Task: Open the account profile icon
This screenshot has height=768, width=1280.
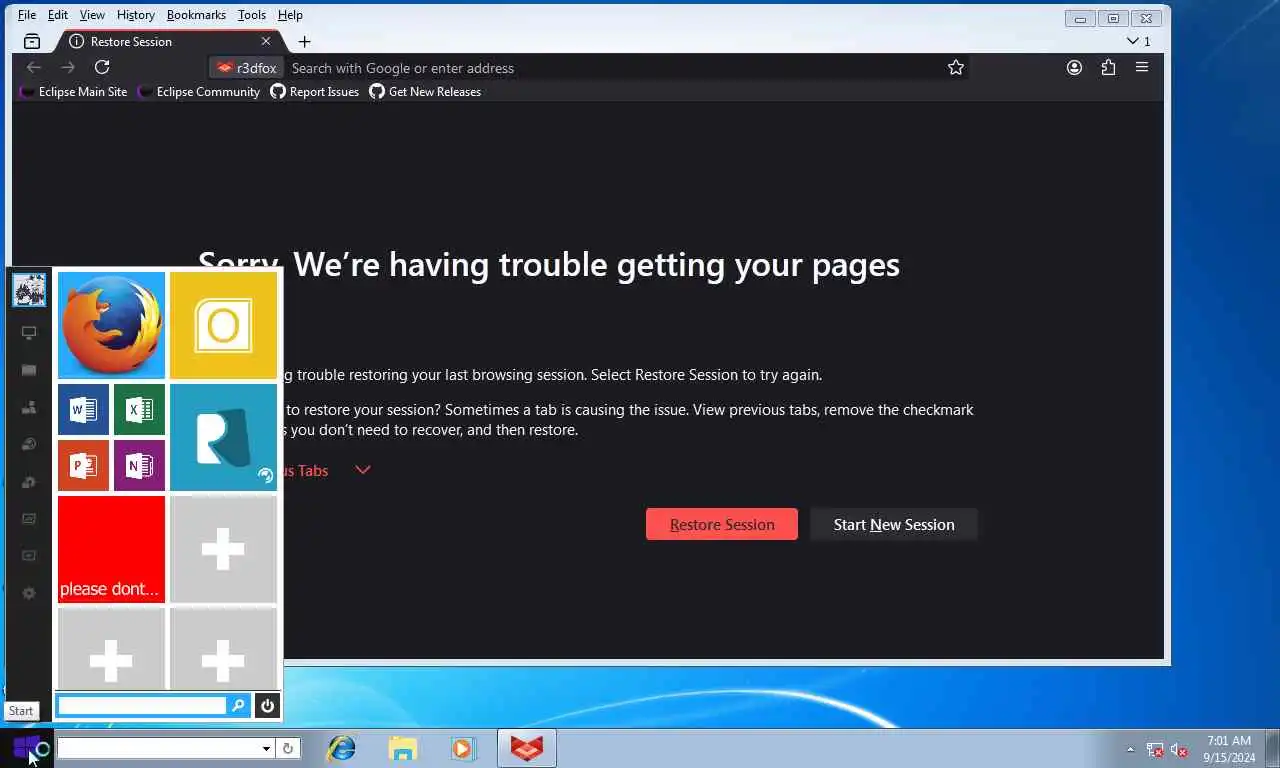Action: (1074, 67)
